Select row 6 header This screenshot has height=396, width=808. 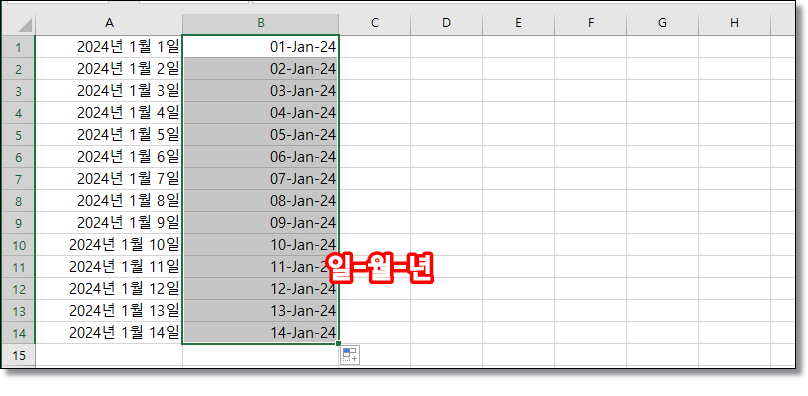coord(19,157)
